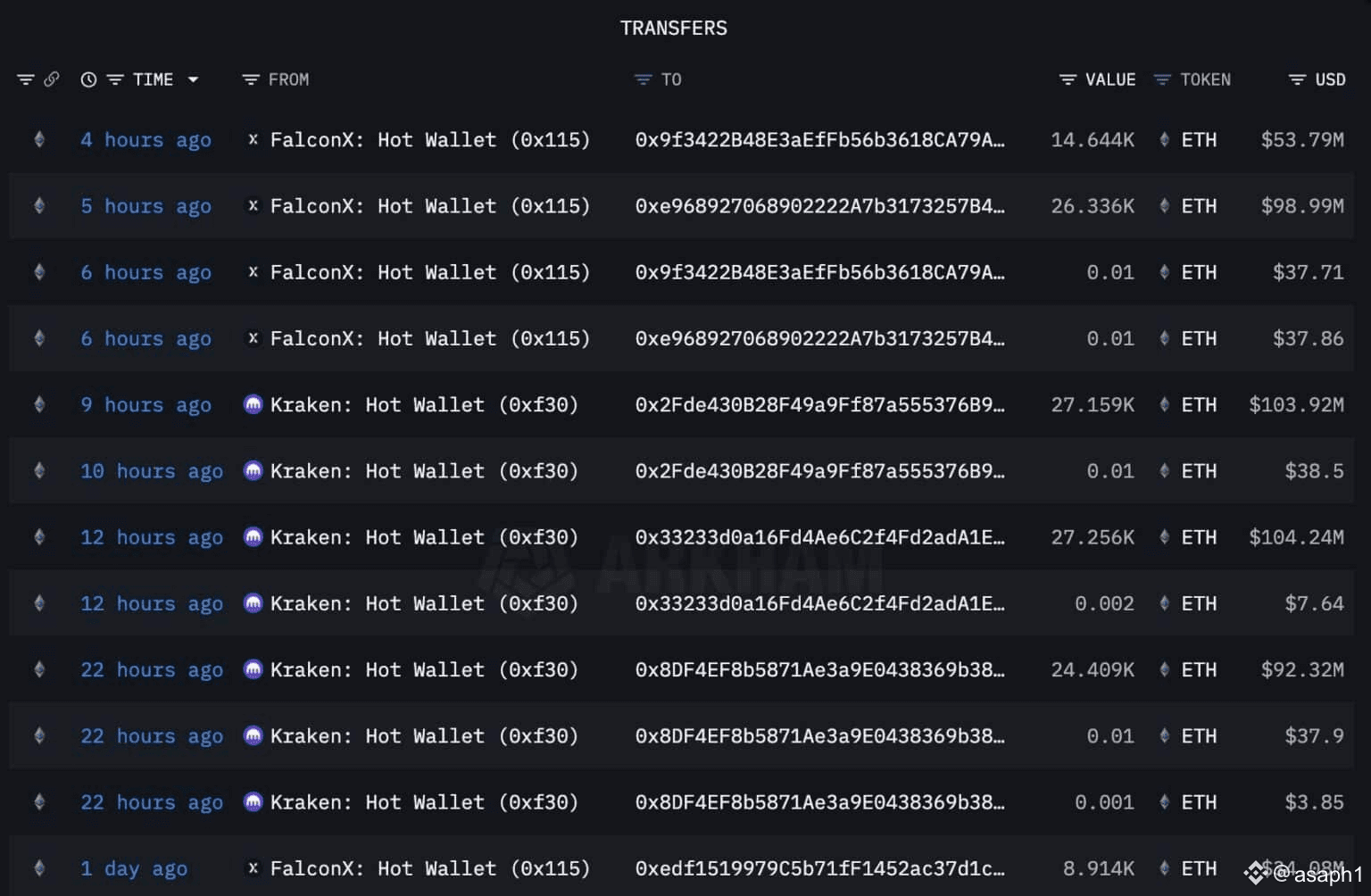Open address 0xedf1519979C5 in 1 day row
The height and width of the screenshot is (896, 1371).
pyautogui.click(x=818, y=868)
